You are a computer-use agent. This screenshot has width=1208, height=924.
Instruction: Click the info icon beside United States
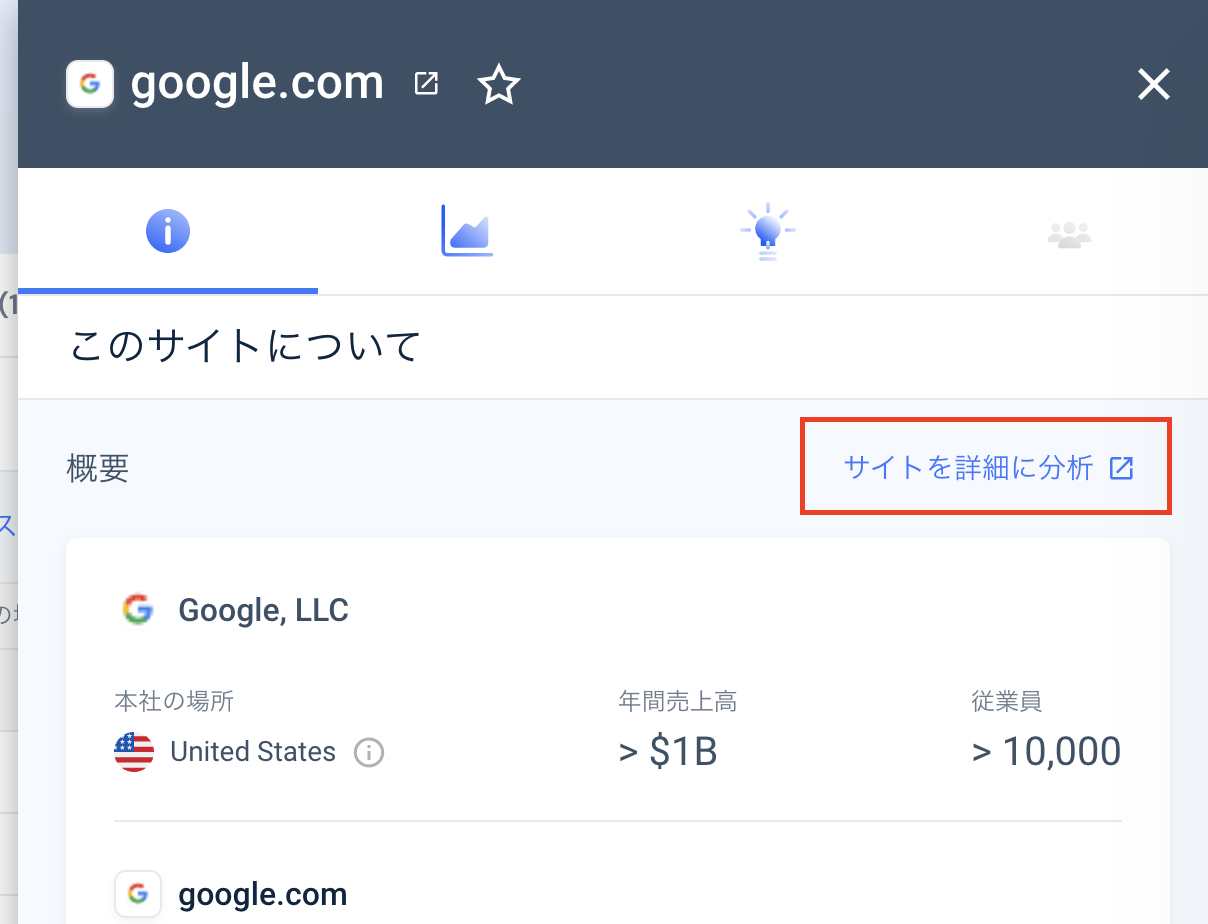(369, 752)
